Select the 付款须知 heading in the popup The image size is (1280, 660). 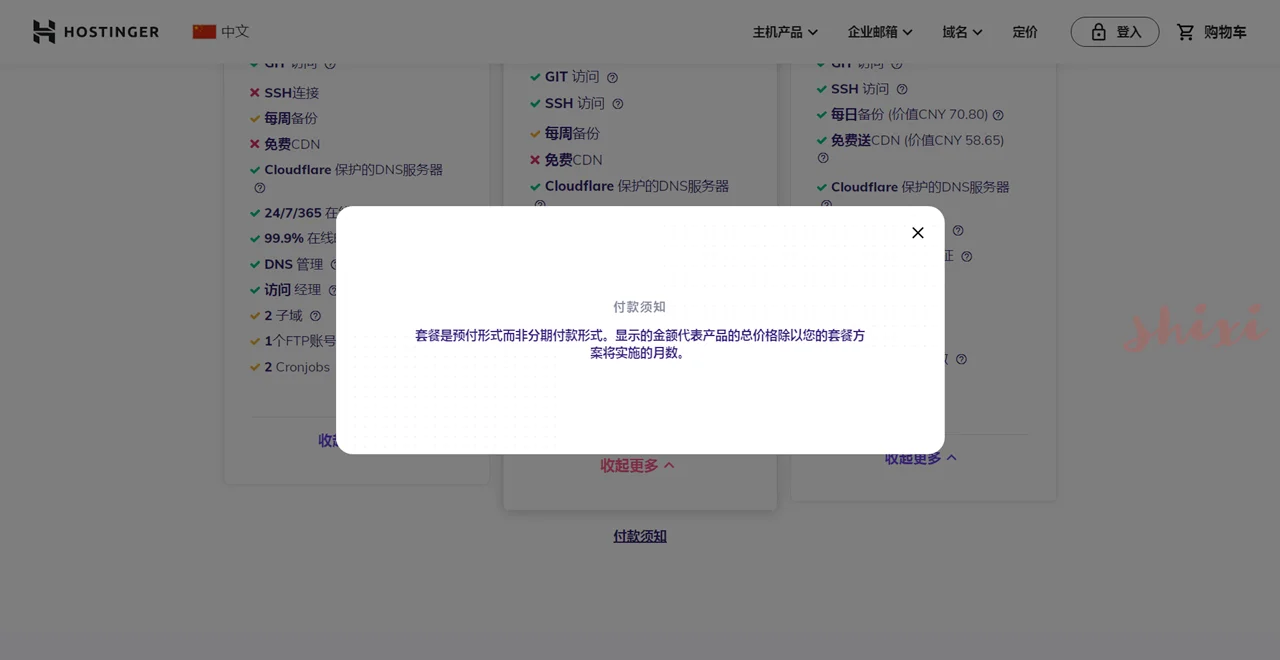[639, 307]
